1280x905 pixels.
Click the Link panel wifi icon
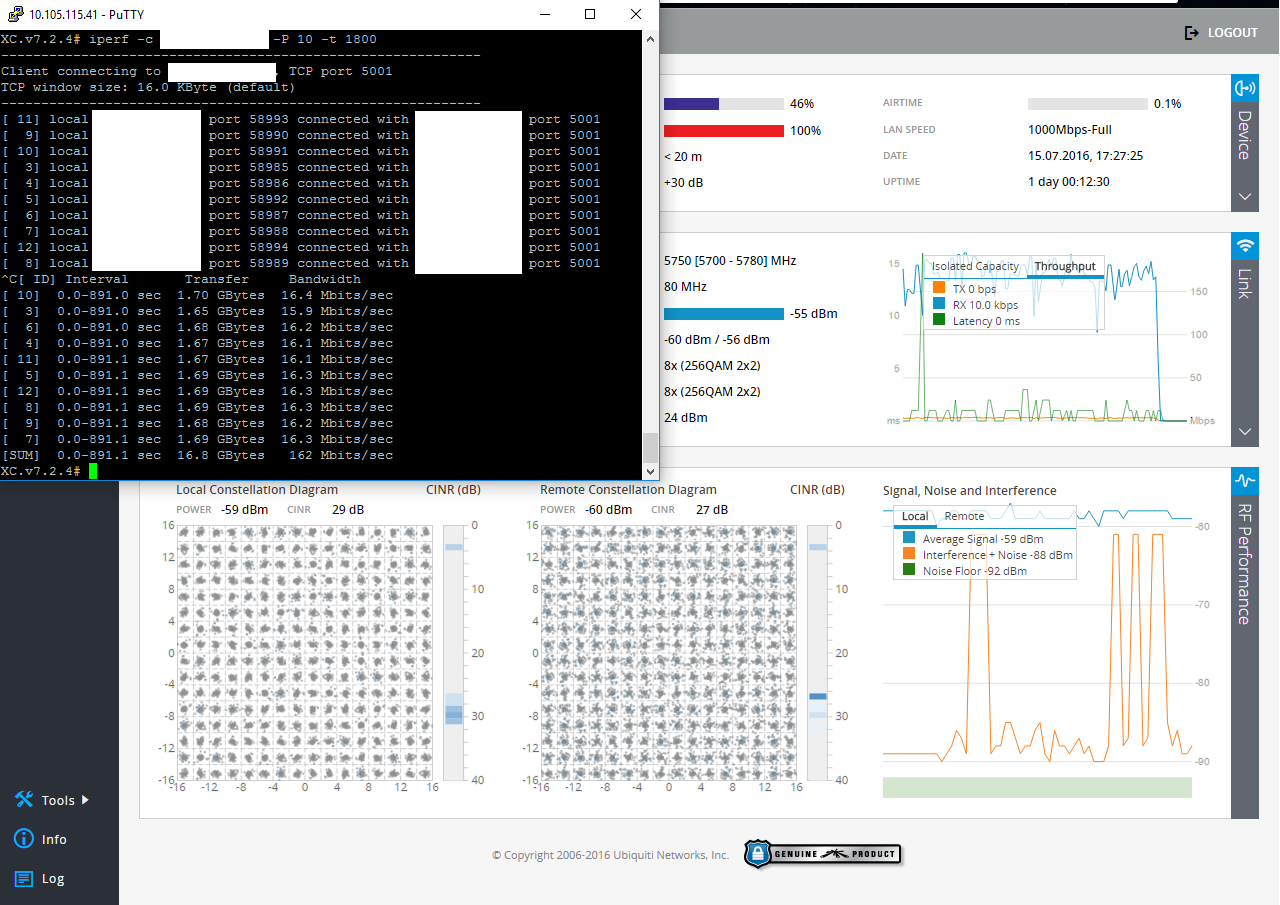tap(1244, 246)
